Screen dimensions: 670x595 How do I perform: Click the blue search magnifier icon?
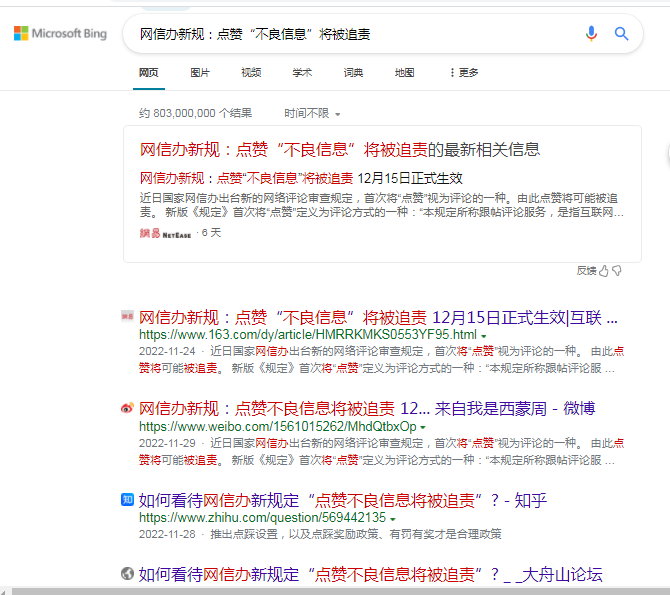coord(621,33)
